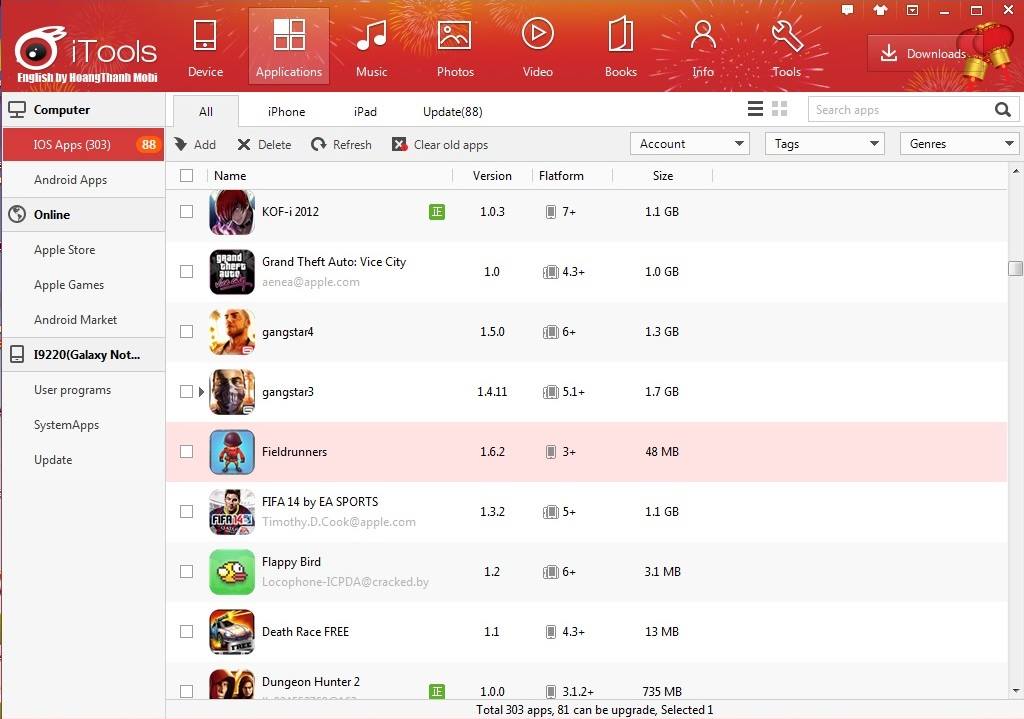The height and width of the screenshot is (719, 1024).
Task: Open the Tools section
Action: 786,48
